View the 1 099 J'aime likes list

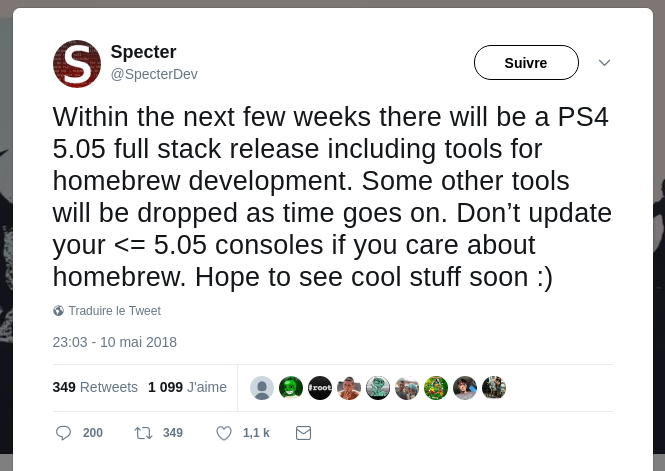187,387
